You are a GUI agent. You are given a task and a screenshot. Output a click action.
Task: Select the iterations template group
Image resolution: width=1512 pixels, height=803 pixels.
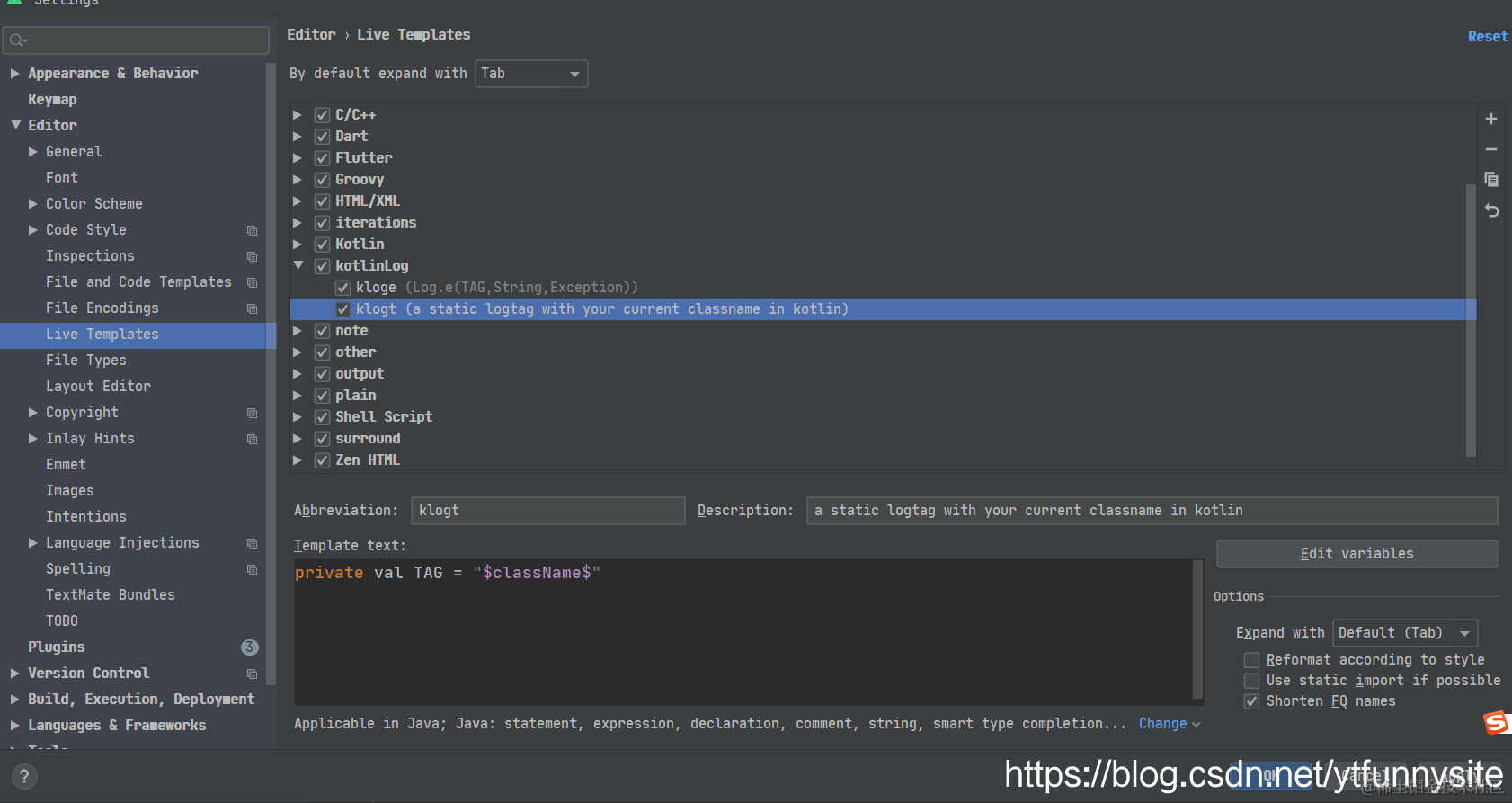click(376, 223)
